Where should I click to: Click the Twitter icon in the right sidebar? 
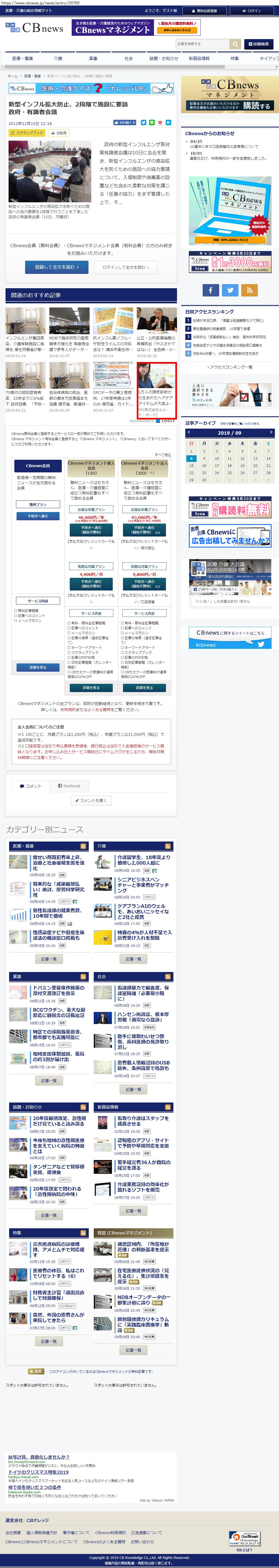coord(230,290)
